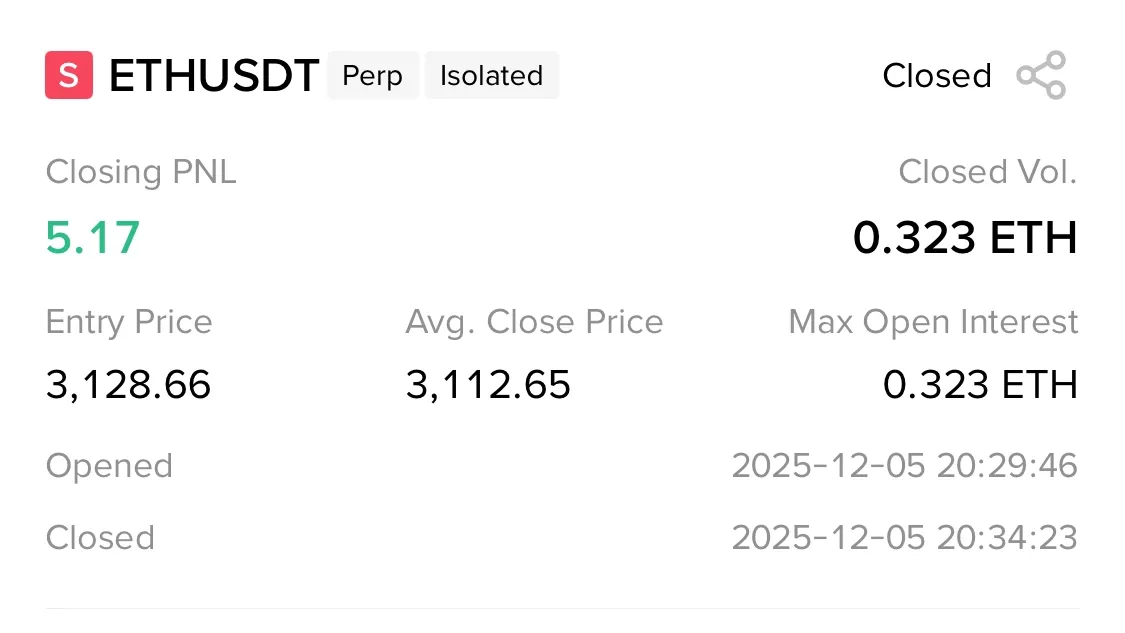Select the 0.323 ETH closed volume value
Screen dimensions: 1125x633
(965, 238)
